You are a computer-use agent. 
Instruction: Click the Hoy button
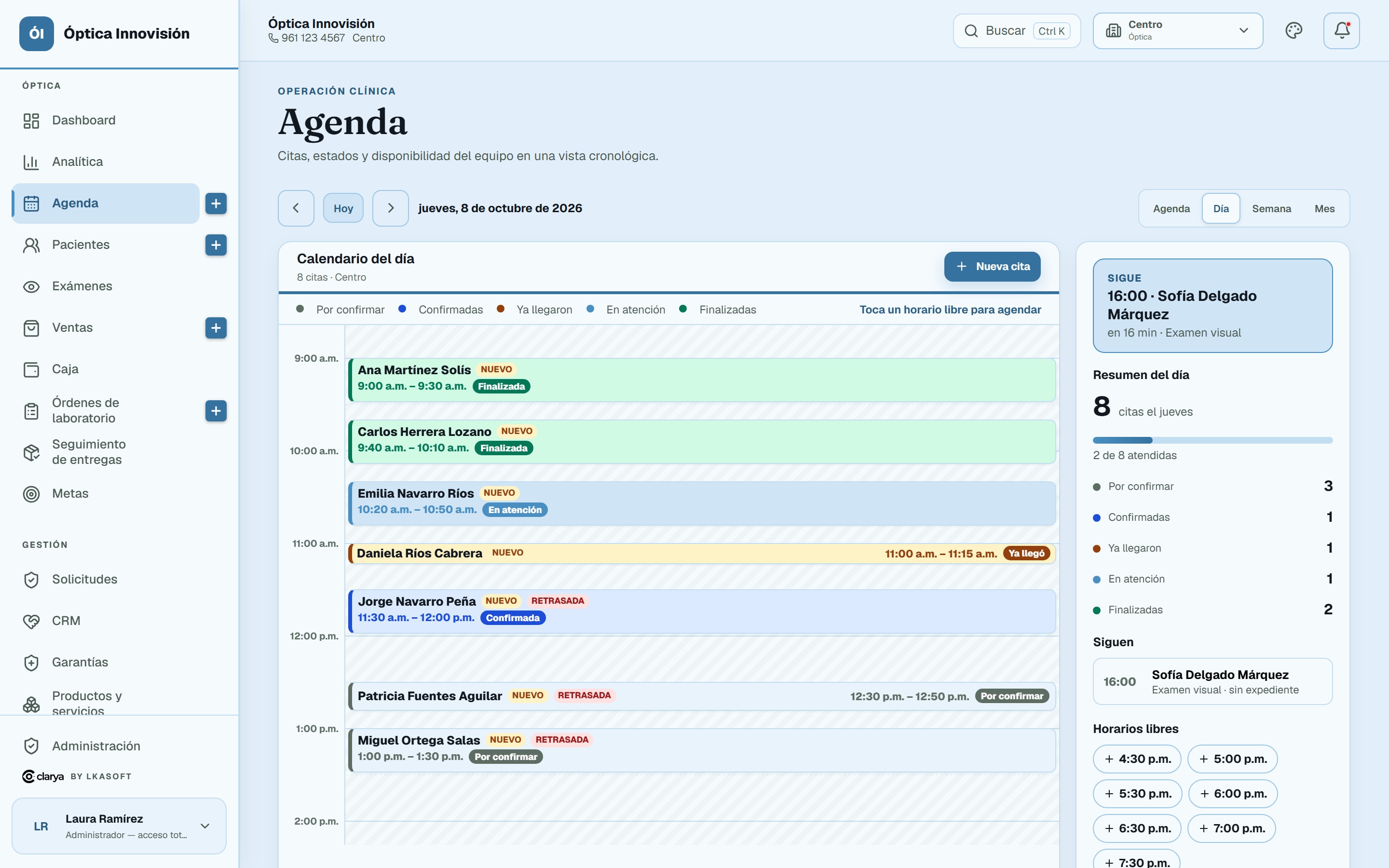tap(343, 208)
